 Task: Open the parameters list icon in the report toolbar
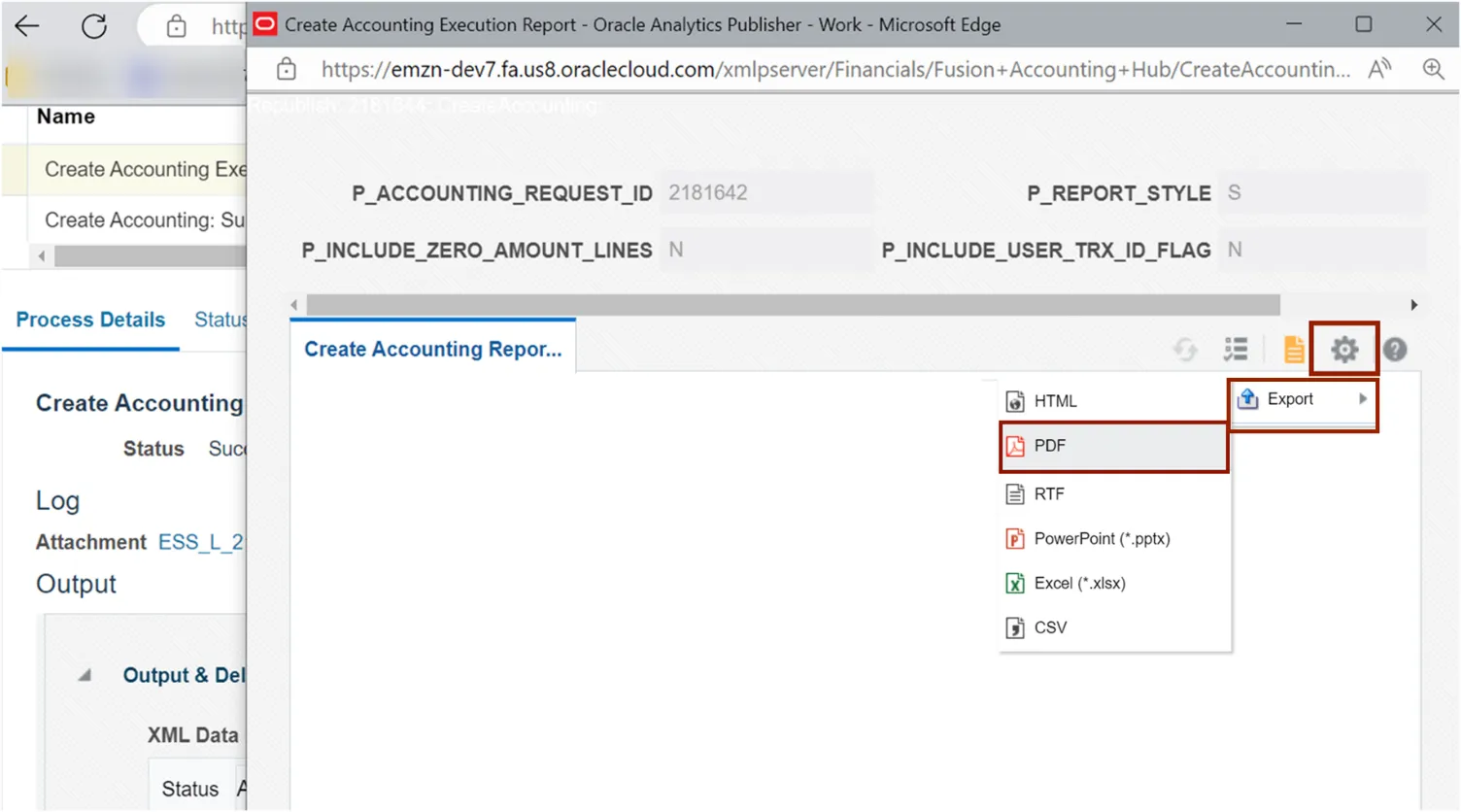[1236, 349]
